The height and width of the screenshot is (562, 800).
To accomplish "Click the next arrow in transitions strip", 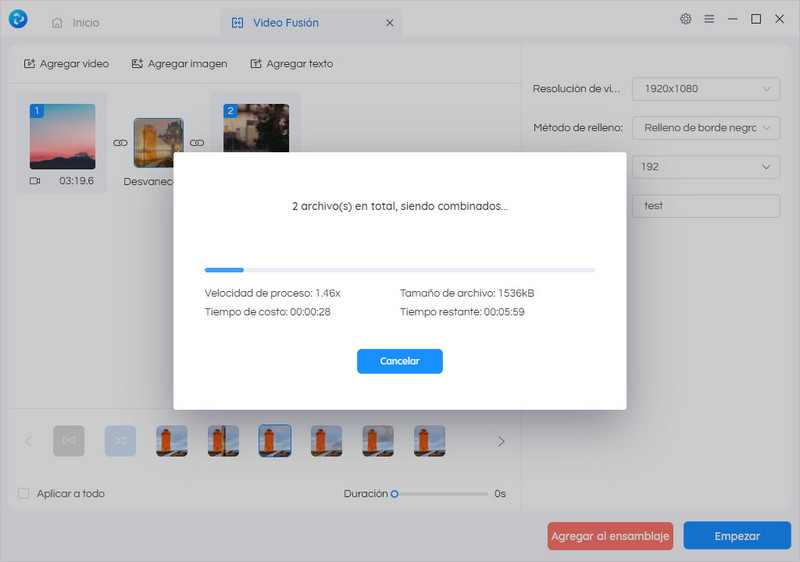I will [501, 441].
